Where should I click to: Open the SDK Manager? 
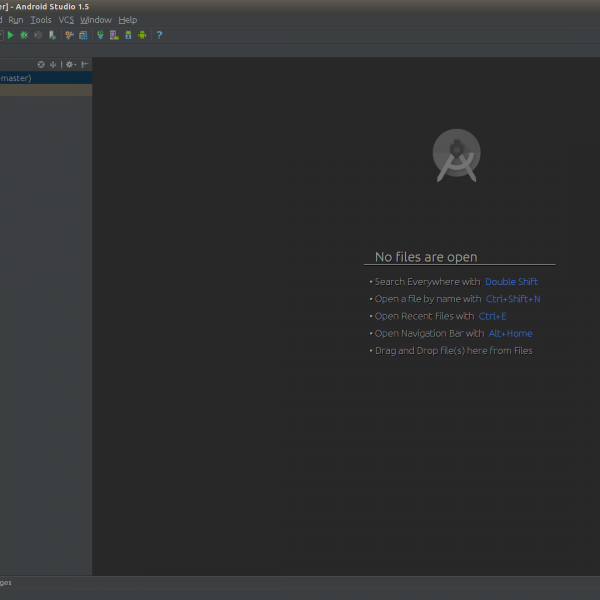click(x=128, y=35)
